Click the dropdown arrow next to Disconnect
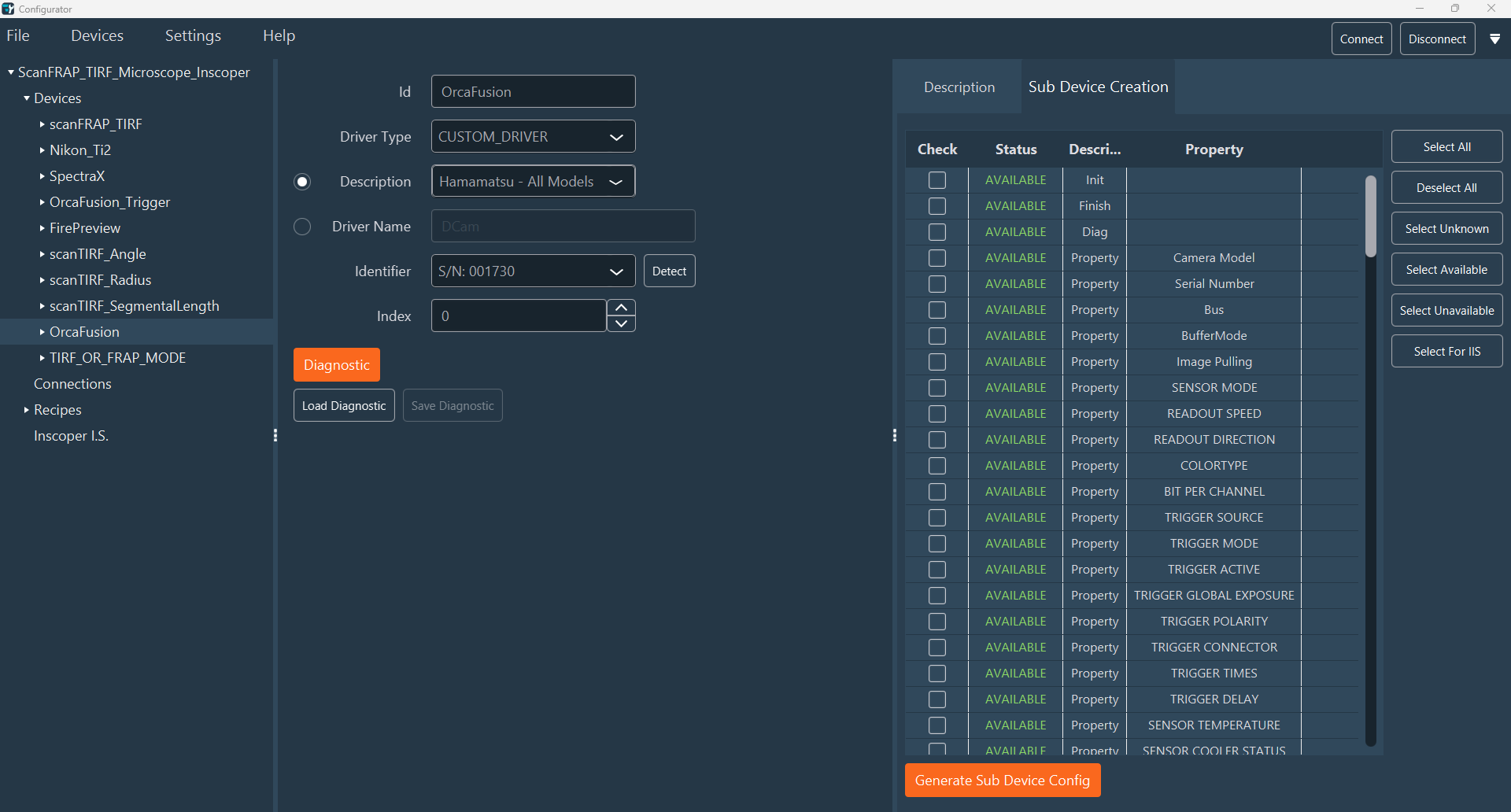Image resolution: width=1511 pixels, height=812 pixels. point(1494,39)
